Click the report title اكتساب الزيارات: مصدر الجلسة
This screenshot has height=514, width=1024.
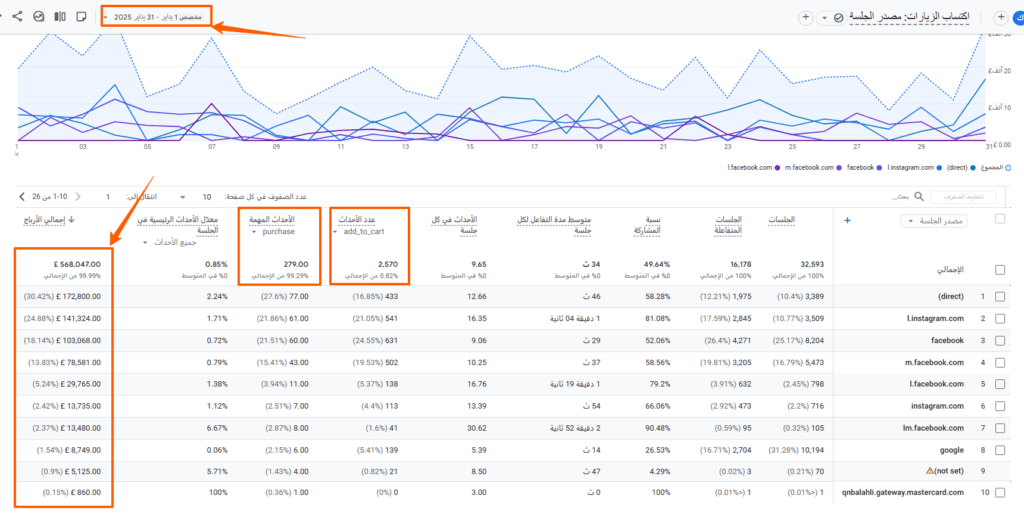tap(908, 17)
